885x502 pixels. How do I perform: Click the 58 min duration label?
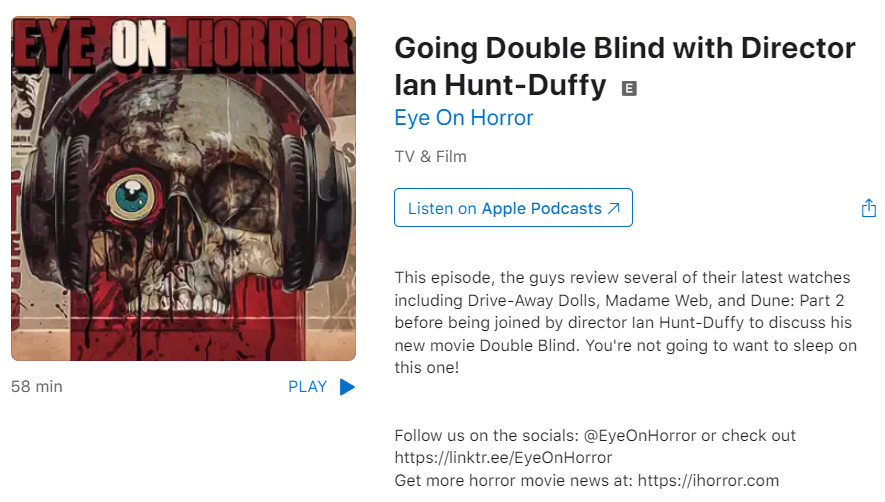[x=37, y=387]
